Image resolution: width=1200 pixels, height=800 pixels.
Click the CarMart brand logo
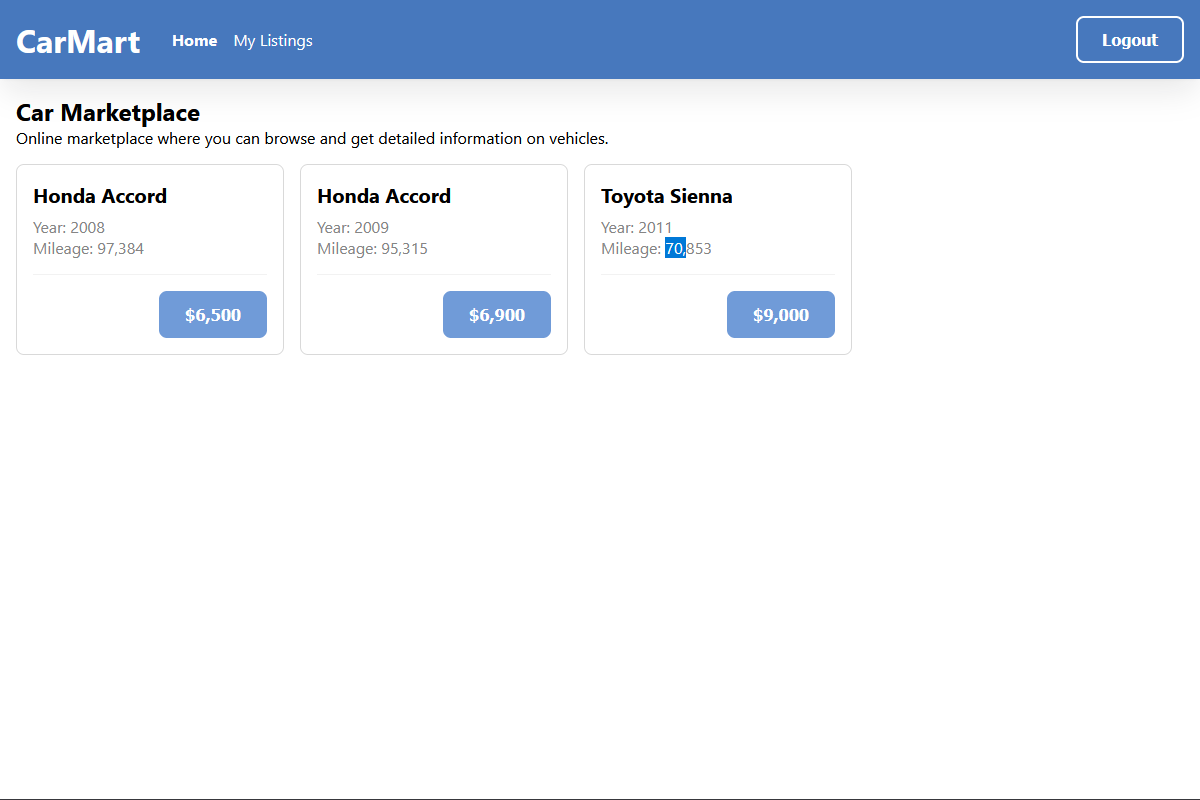77,40
